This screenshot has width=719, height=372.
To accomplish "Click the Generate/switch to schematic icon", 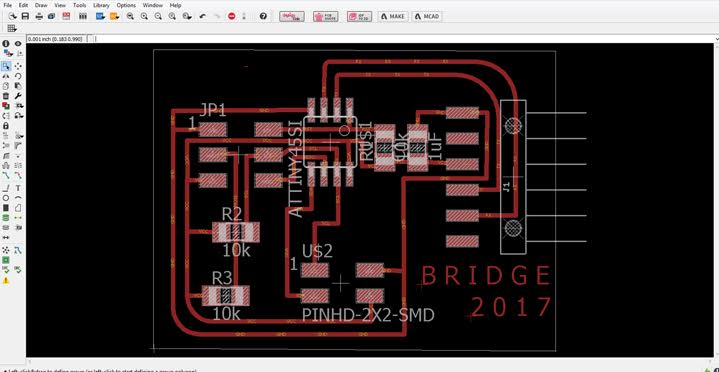I will (x=66, y=17).
